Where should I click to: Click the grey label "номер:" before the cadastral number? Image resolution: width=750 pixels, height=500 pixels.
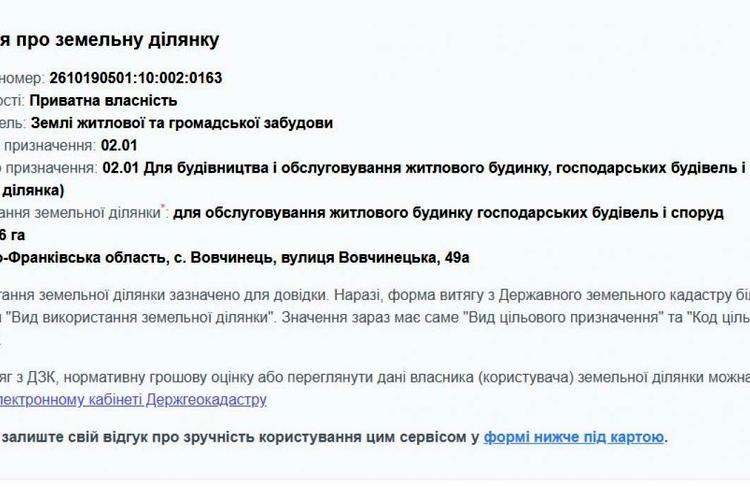tap(22, 78)
